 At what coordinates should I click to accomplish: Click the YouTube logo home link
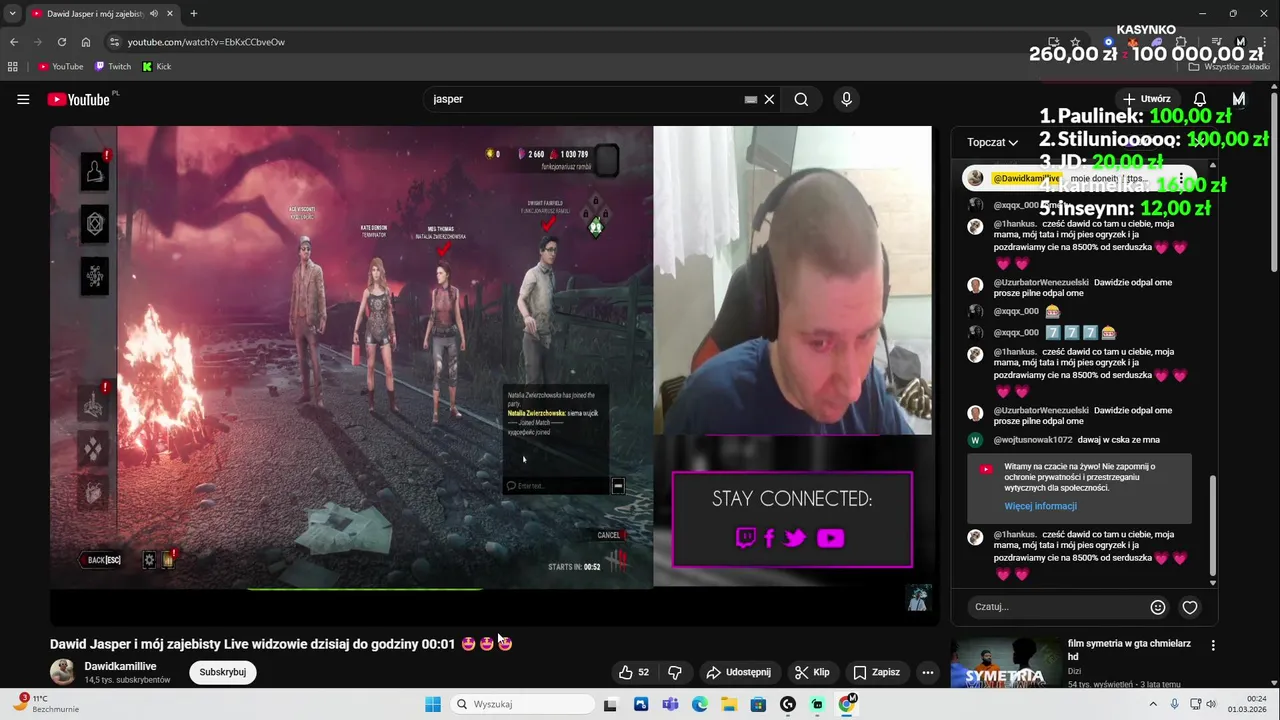pos(78,99)
